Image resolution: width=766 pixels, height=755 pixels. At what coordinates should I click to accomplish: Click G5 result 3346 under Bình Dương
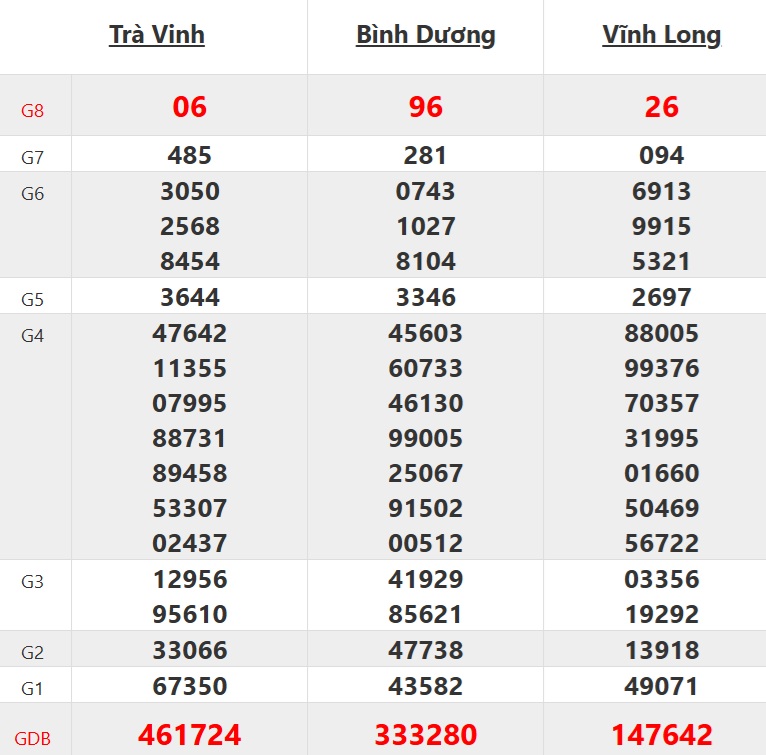(425, 297)
